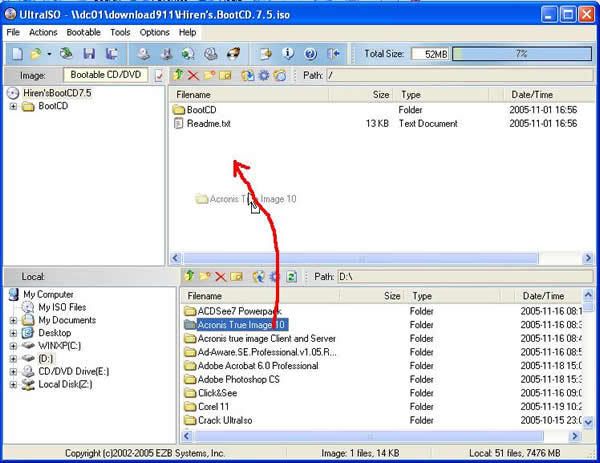Expand the BootCD tree node
Screen dimensions: 600x463
[13, 106]
